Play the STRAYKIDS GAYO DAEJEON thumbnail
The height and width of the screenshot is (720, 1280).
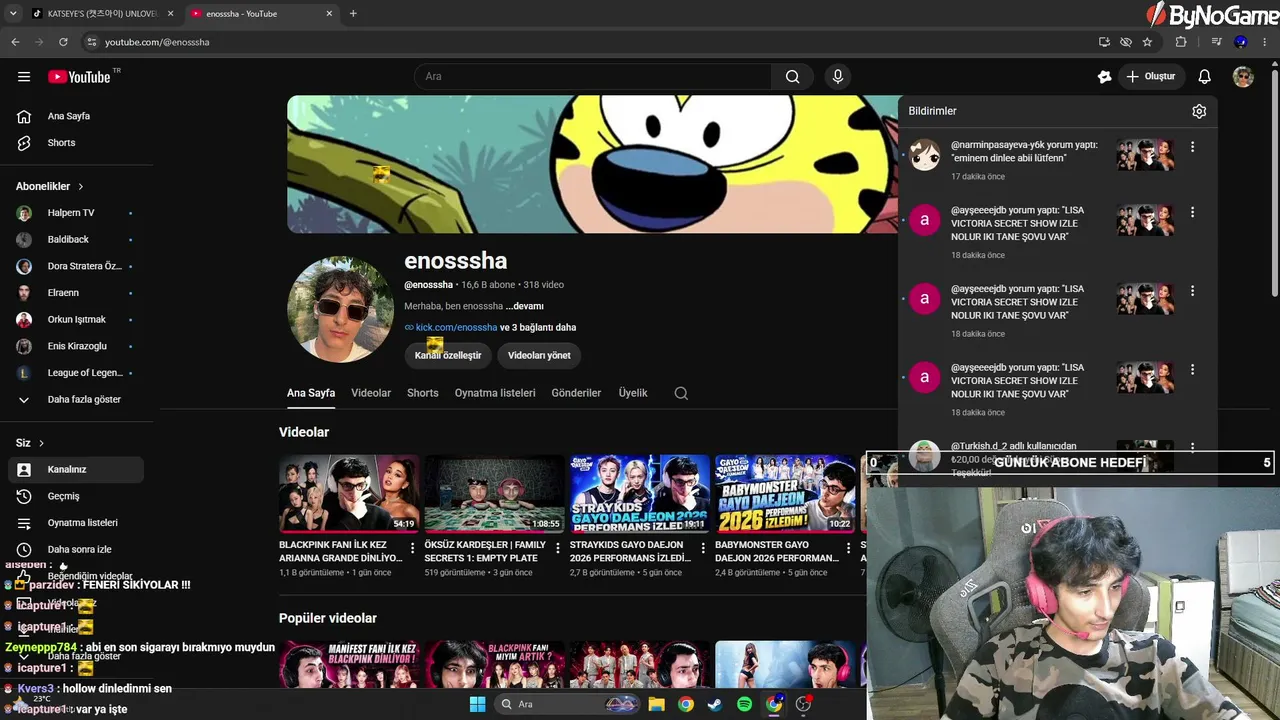(x=640, y=494)
